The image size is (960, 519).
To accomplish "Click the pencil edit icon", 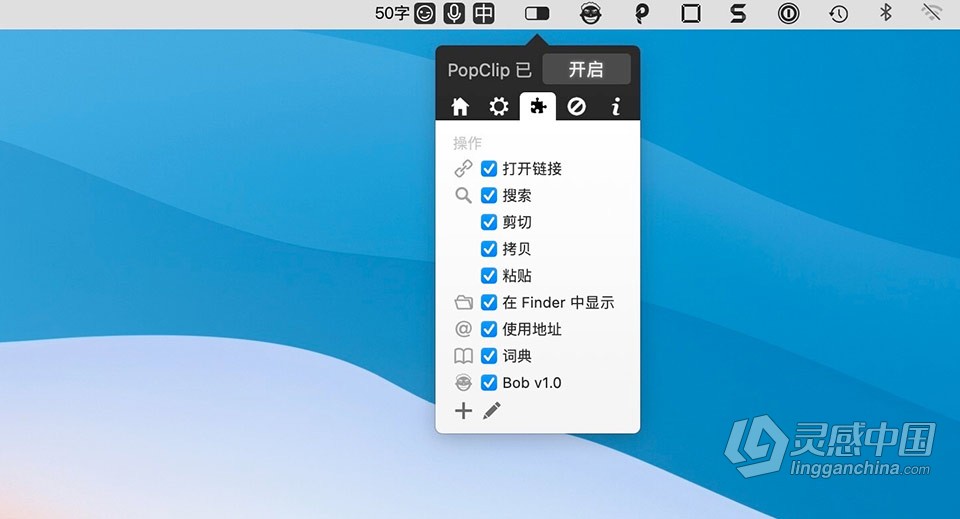I will tap(492, 411).
